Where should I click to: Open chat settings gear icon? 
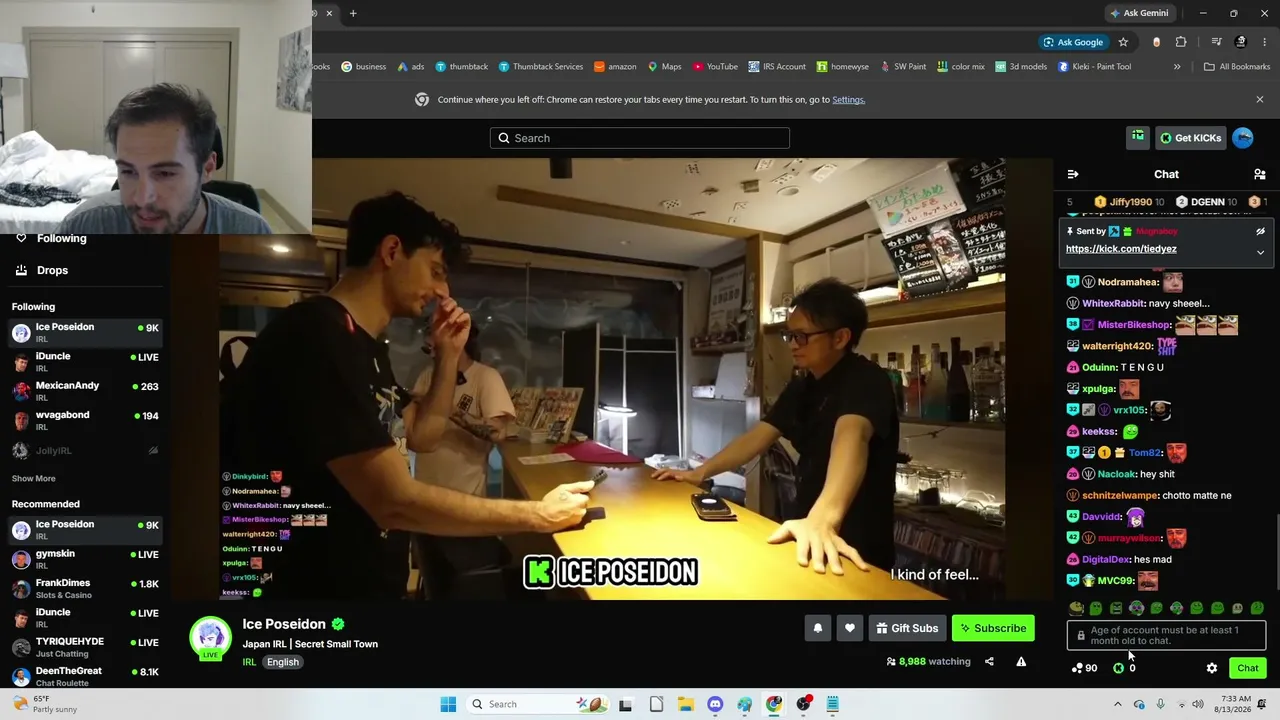1212,668
